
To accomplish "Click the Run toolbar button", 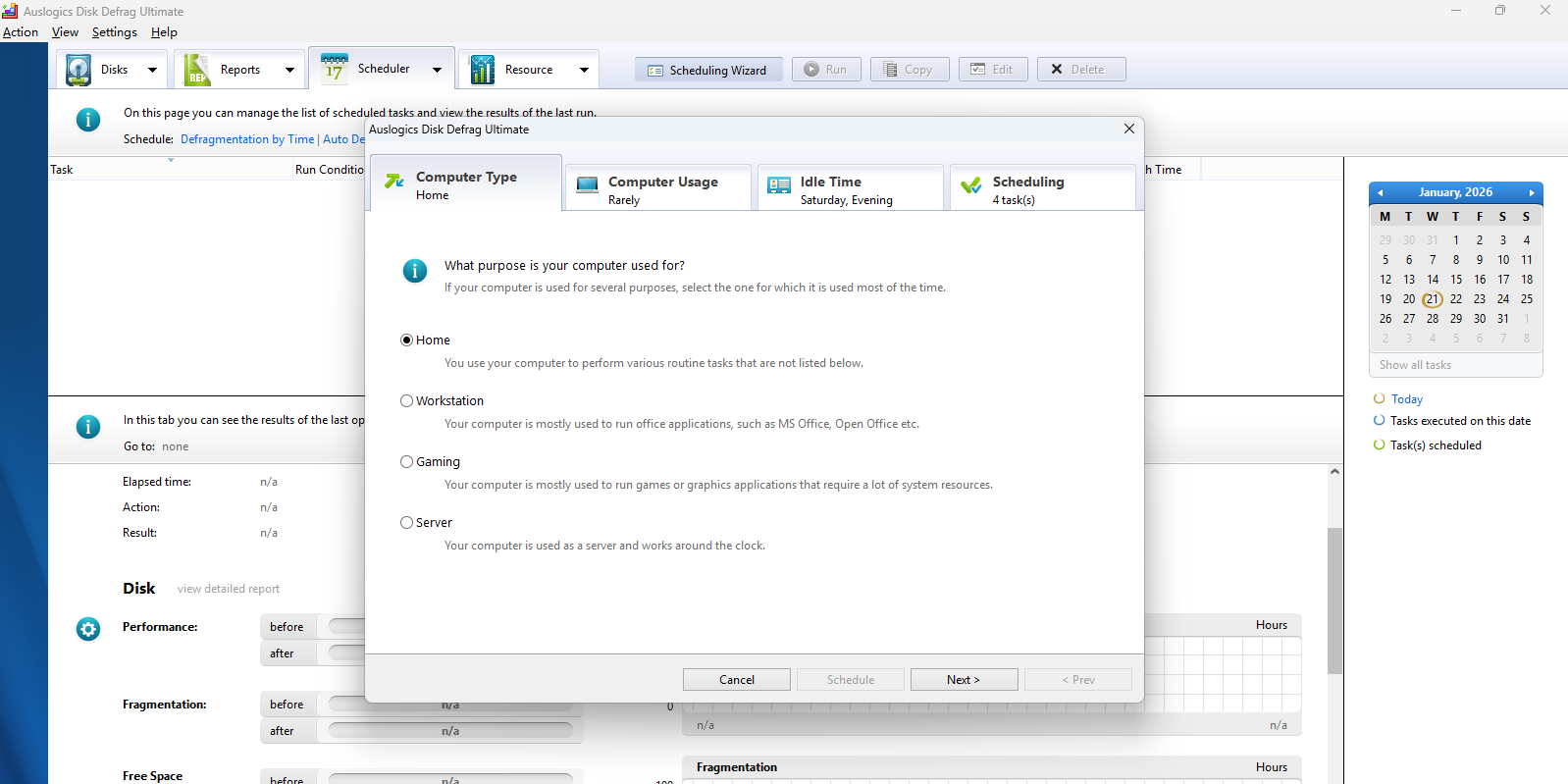I will [x=826, y=70].
